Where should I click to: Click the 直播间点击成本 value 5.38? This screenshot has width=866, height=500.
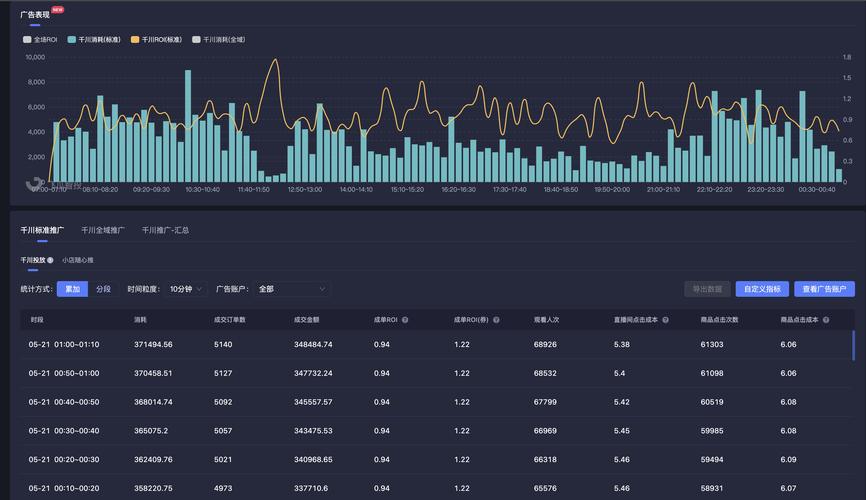(x=621, y=344)
